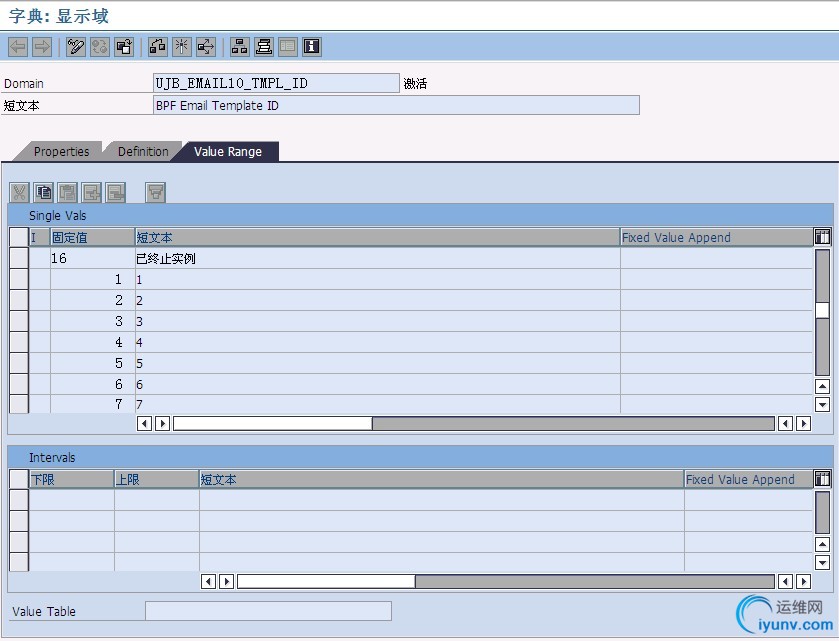Click the Forward arrow toolbar icon
The width and height of the screenshot is (839, 641).
tap(42, 47)
